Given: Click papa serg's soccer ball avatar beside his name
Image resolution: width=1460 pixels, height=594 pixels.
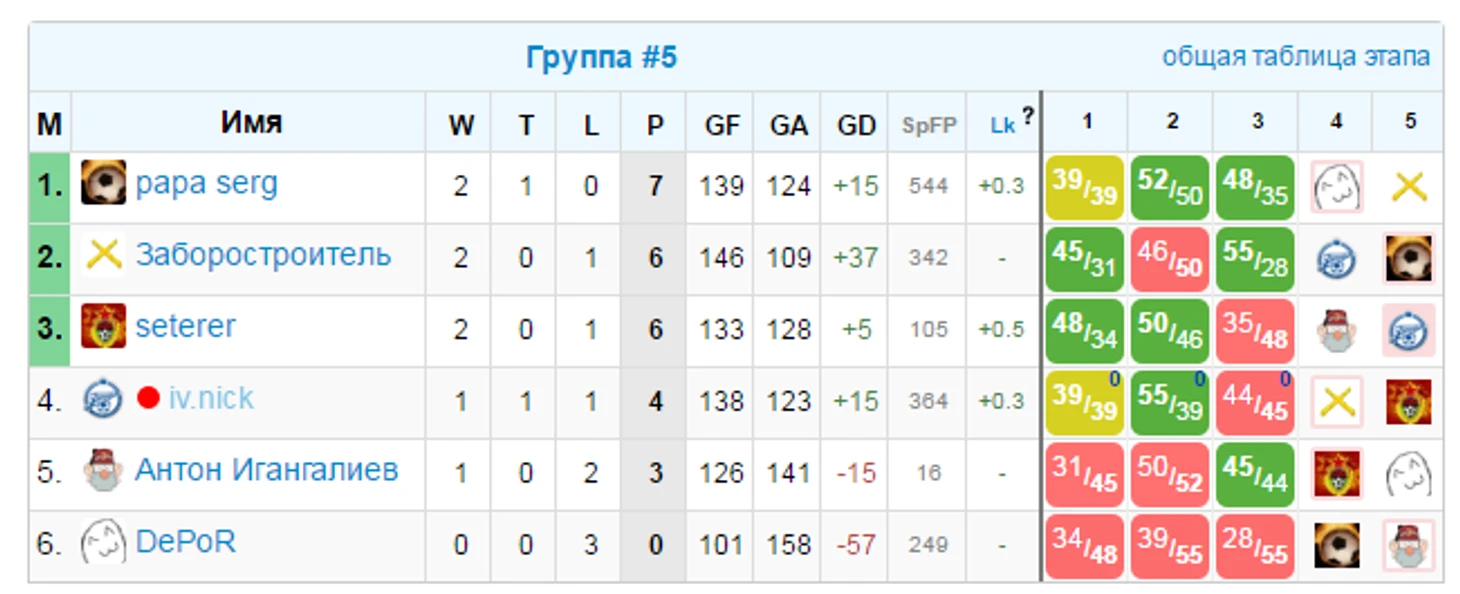Looking at the screenshot, I should coord(103,183).
